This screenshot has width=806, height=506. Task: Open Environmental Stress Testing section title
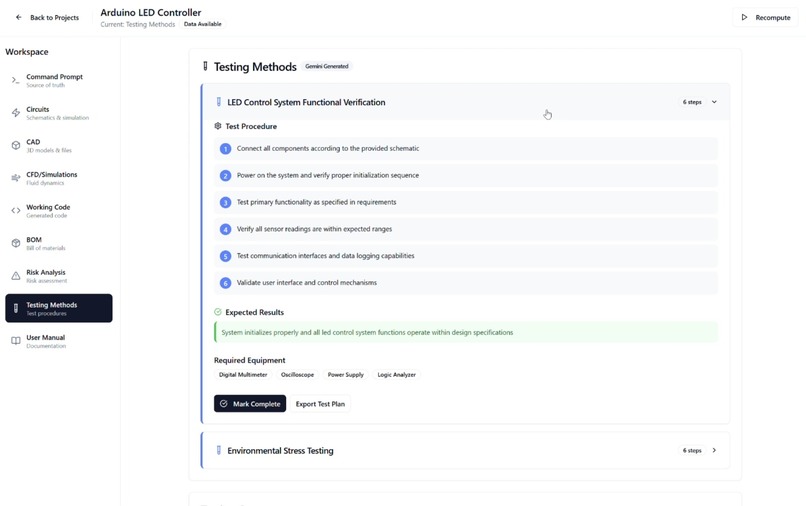[x=280, y=450]
